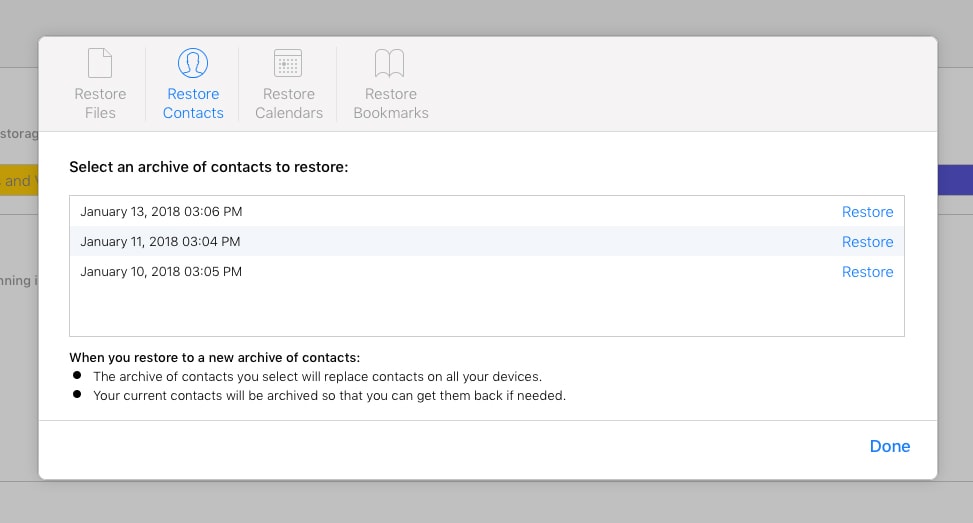Select row January 10, 2018 03:05 PM
This screenshot has width=973, height=523.
pos(486,271)
